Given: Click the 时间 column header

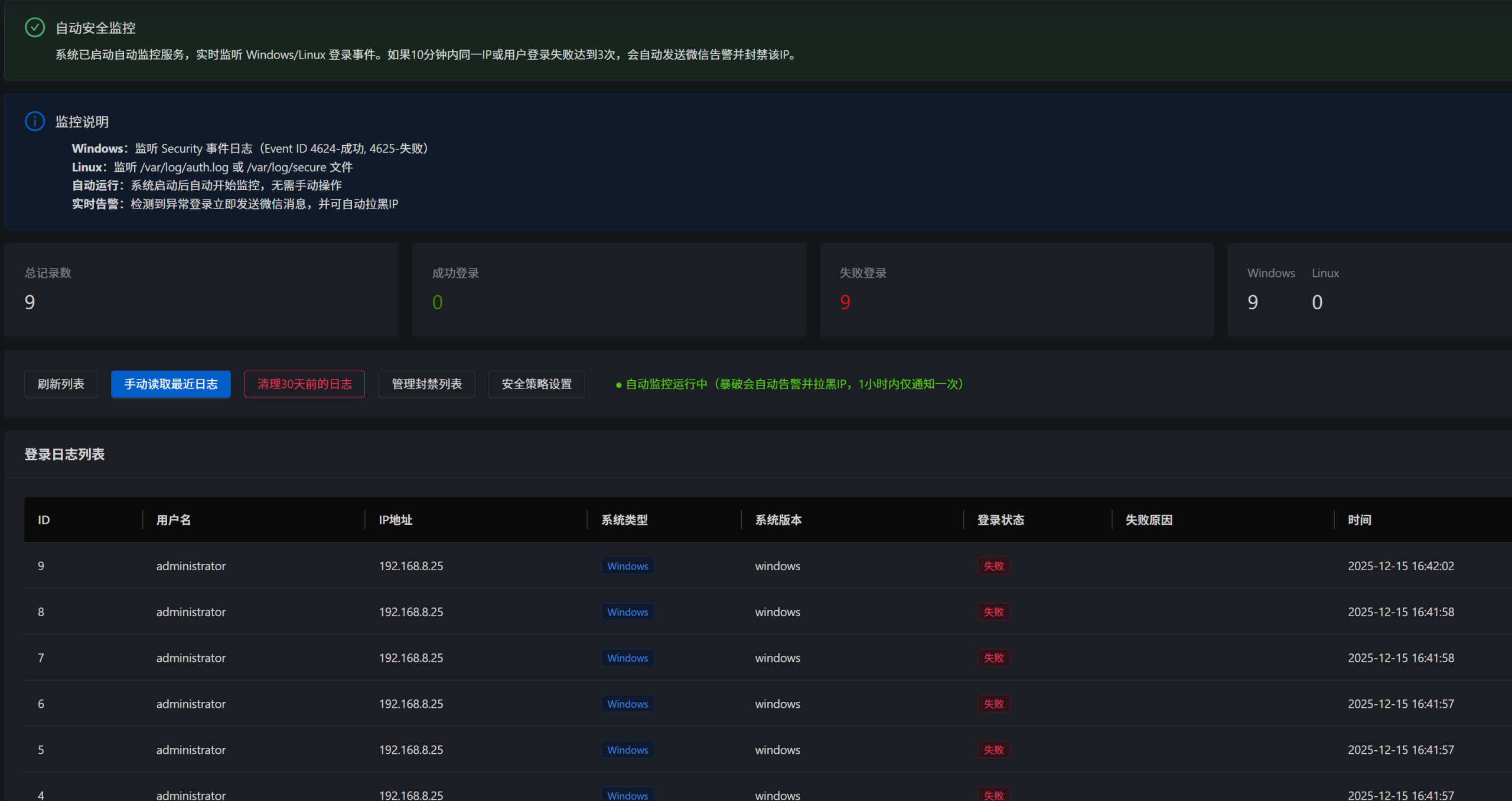Looking at the screenshot, I should click(x=1359, y=520).
